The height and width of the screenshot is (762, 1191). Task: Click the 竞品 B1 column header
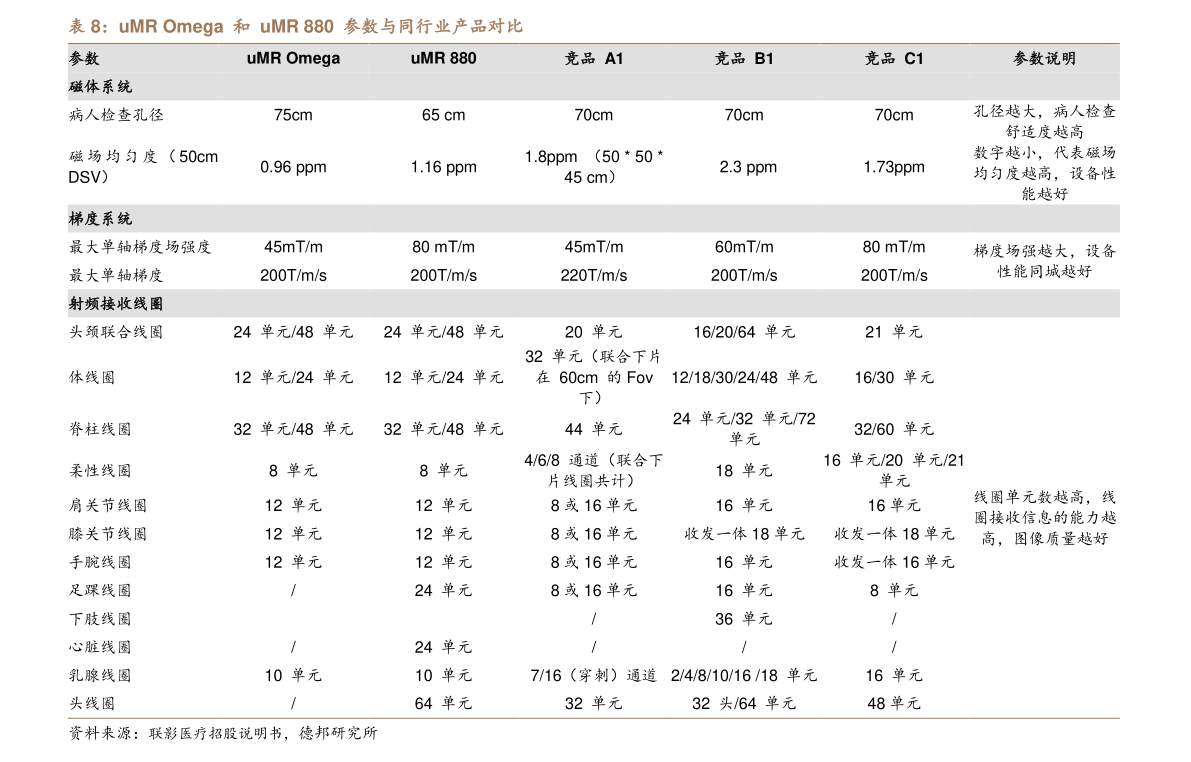coord(740,58)
